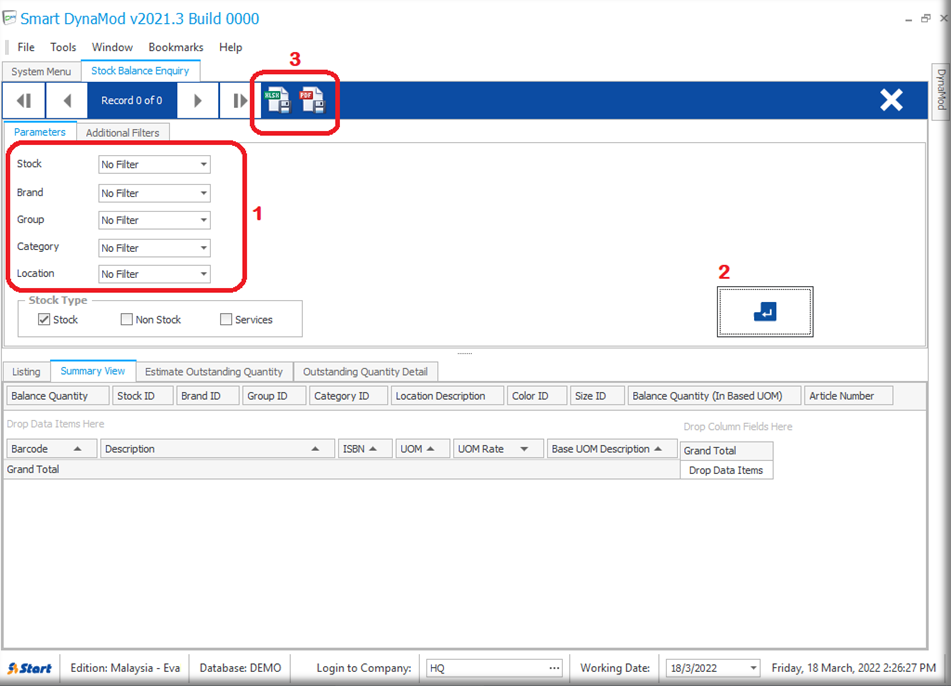Click the Start button in status bar

(30, 668)
